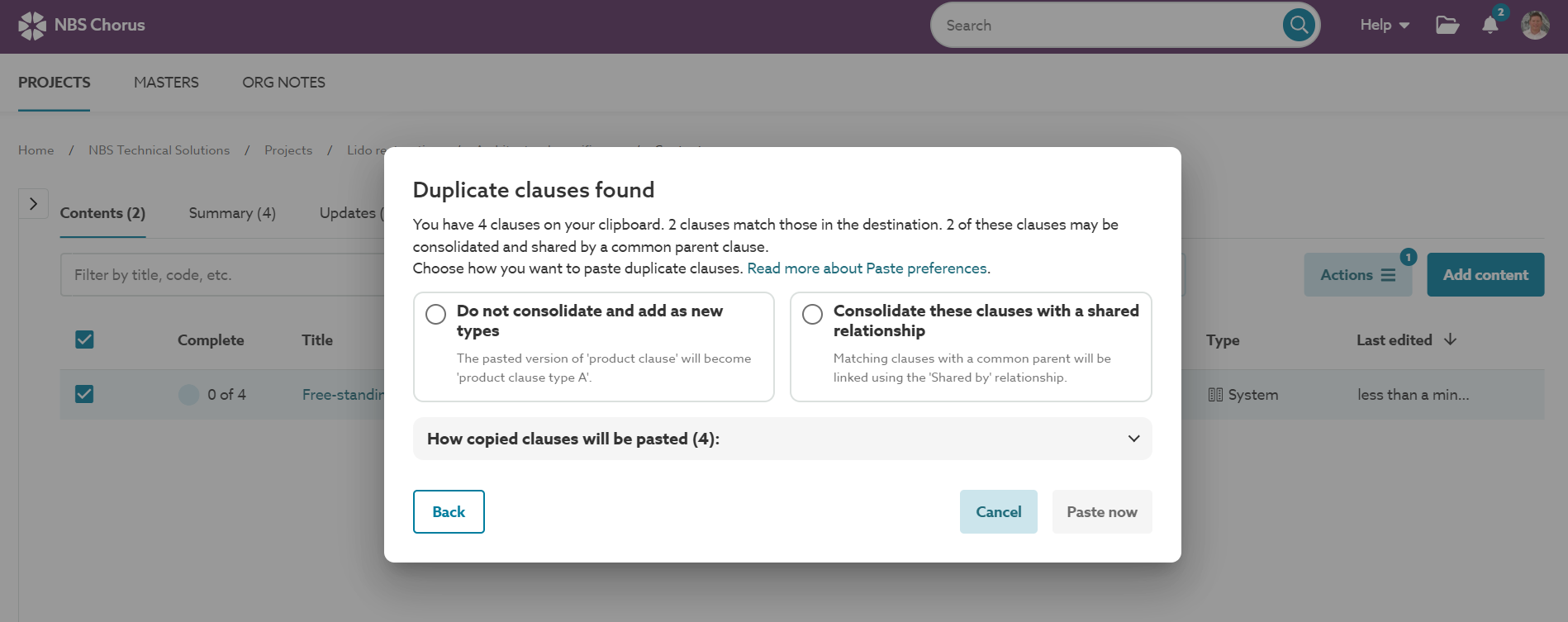Image resolution: width=1568 pixels, height=622 pixels.
Task: Click the '0 of 4' progress indicator
Action: 224,394
